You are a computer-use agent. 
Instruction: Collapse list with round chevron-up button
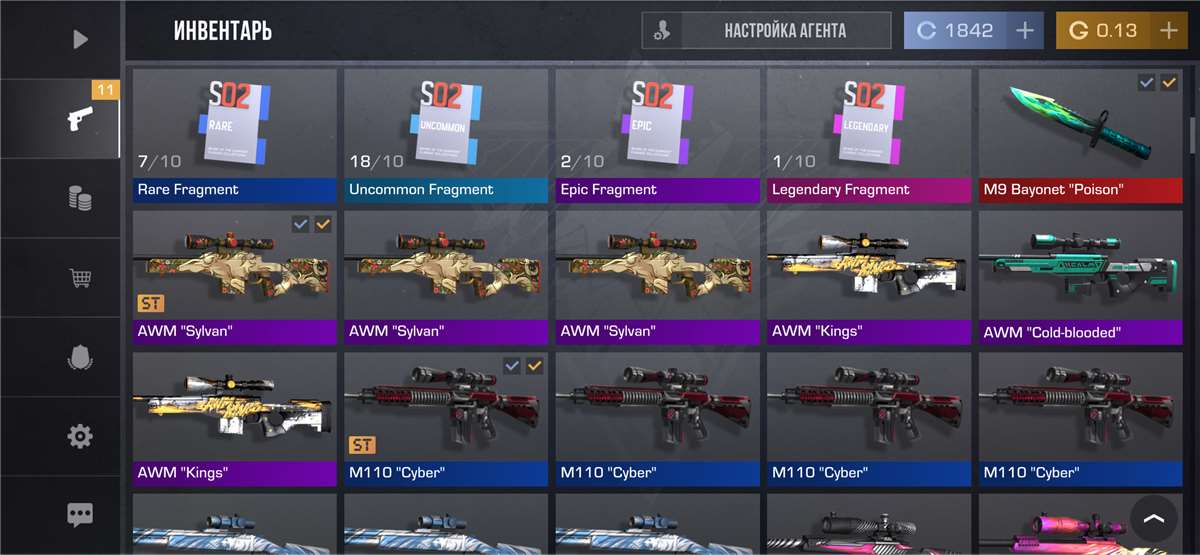coord(1153,519)
